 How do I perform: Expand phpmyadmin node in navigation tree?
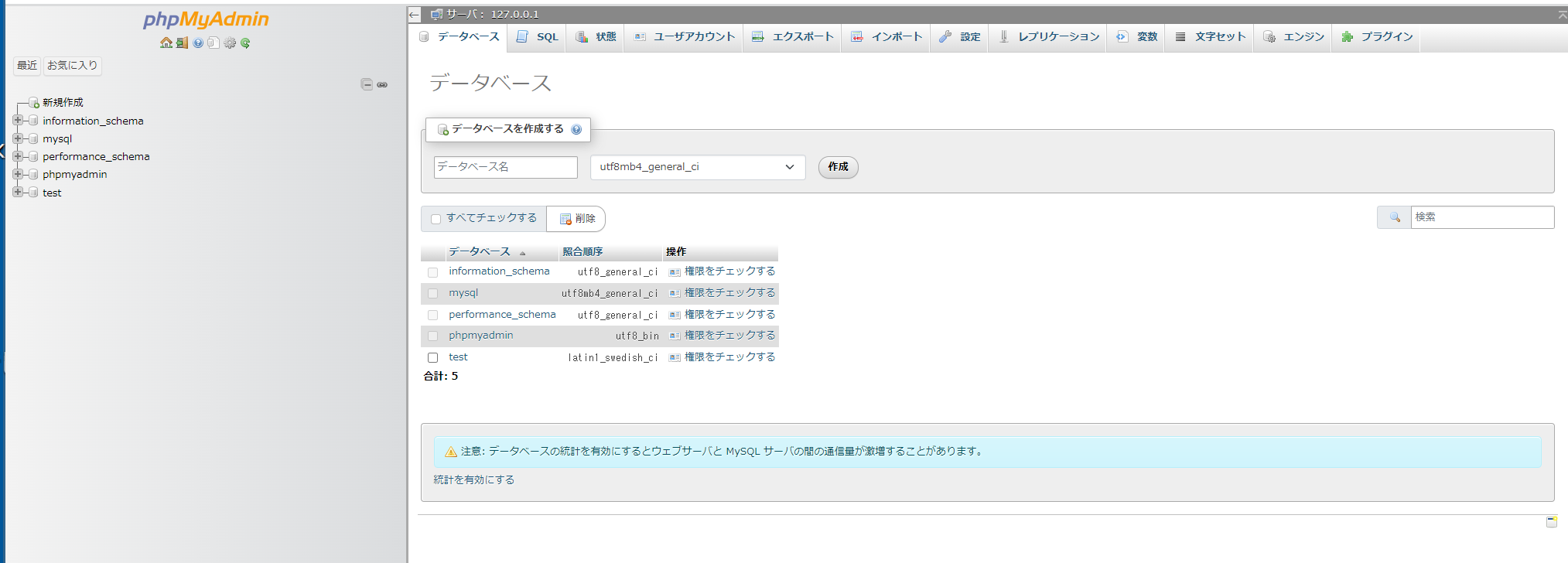coord(17,174)
